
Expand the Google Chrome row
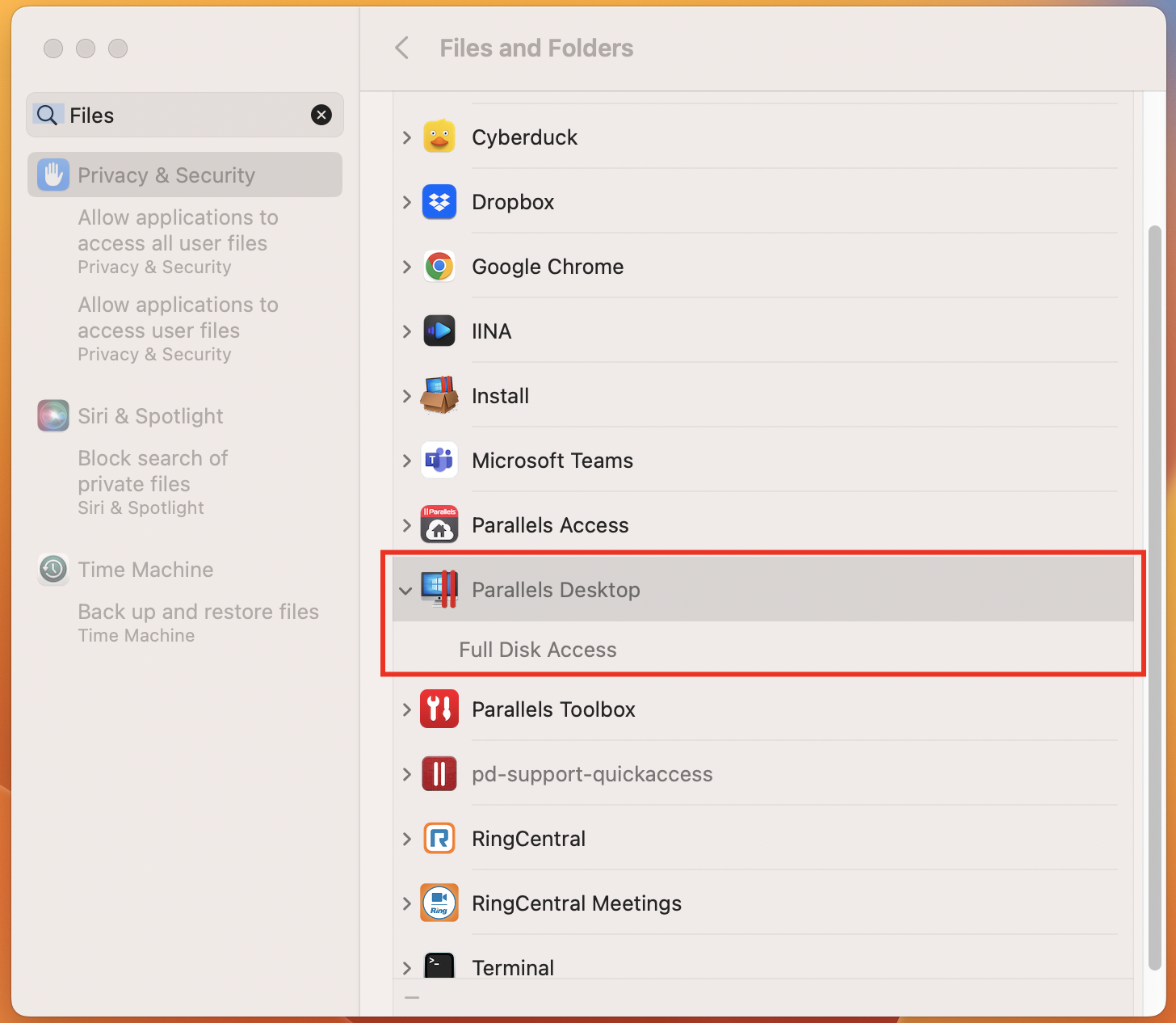[406, 267]
